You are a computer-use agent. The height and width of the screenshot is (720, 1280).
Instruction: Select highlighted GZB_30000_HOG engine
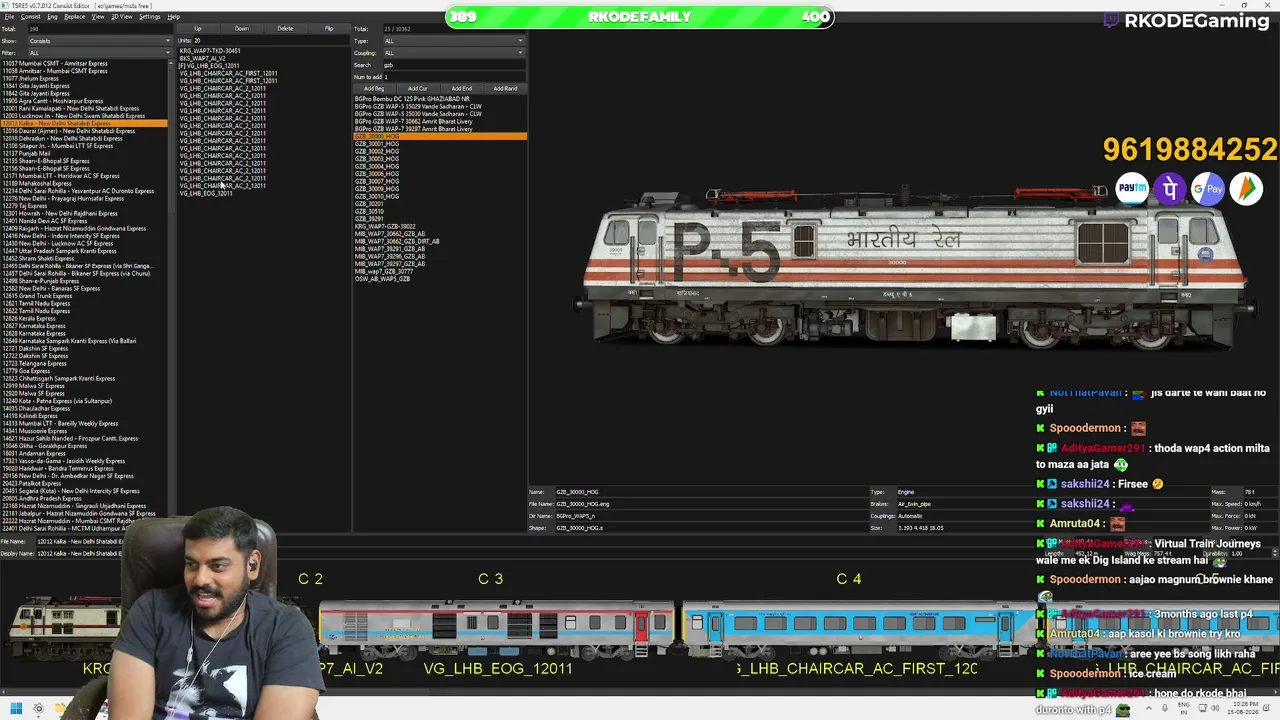point(440,136)
